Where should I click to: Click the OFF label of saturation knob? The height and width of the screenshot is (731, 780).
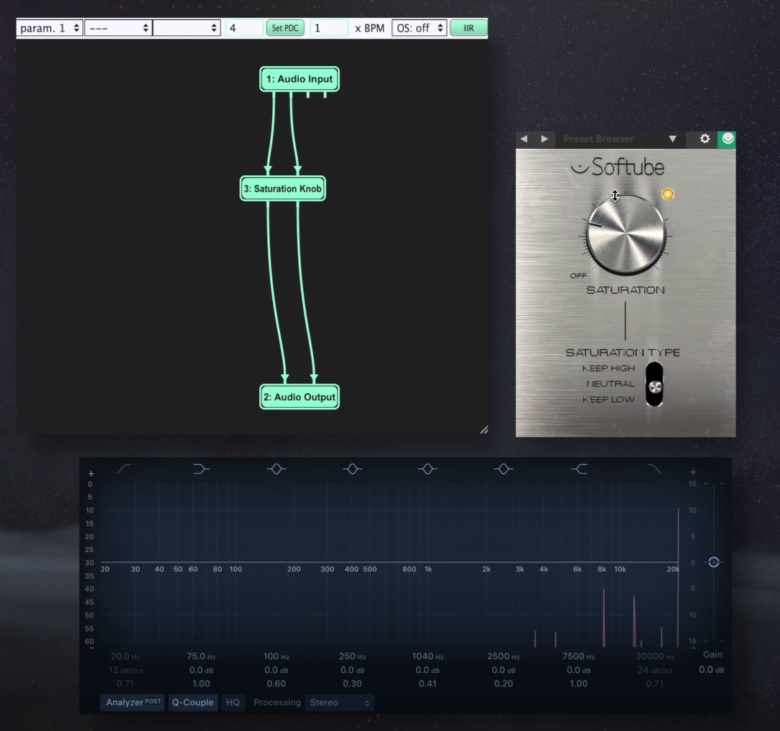tap(578, 276)
